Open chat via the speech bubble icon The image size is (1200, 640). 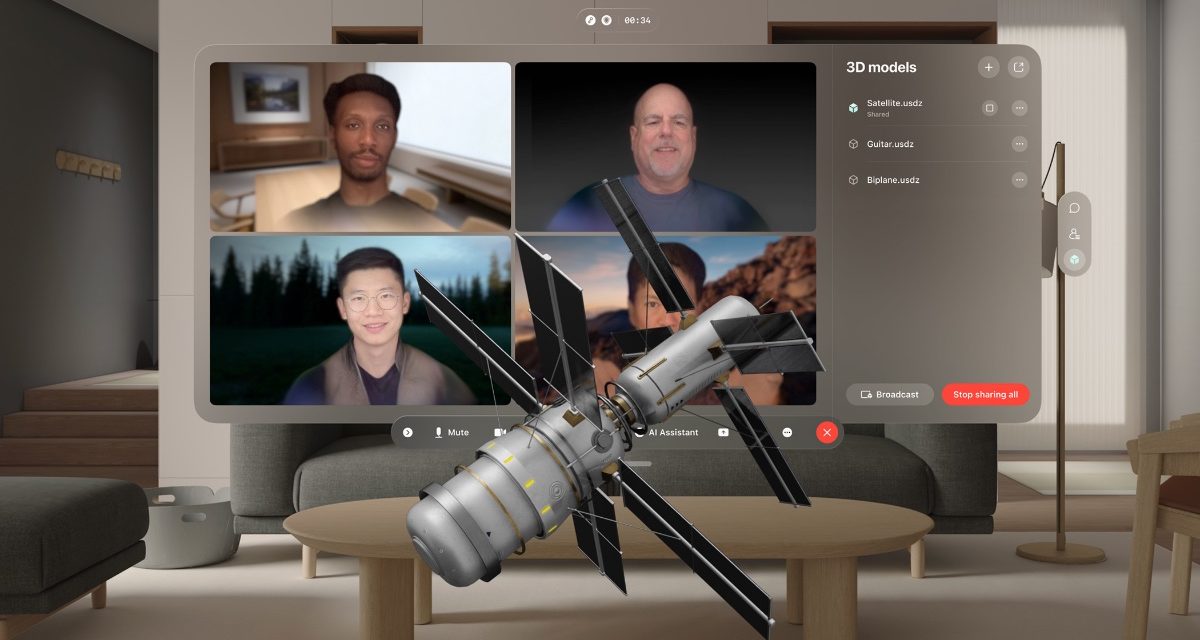[1075, 209]
